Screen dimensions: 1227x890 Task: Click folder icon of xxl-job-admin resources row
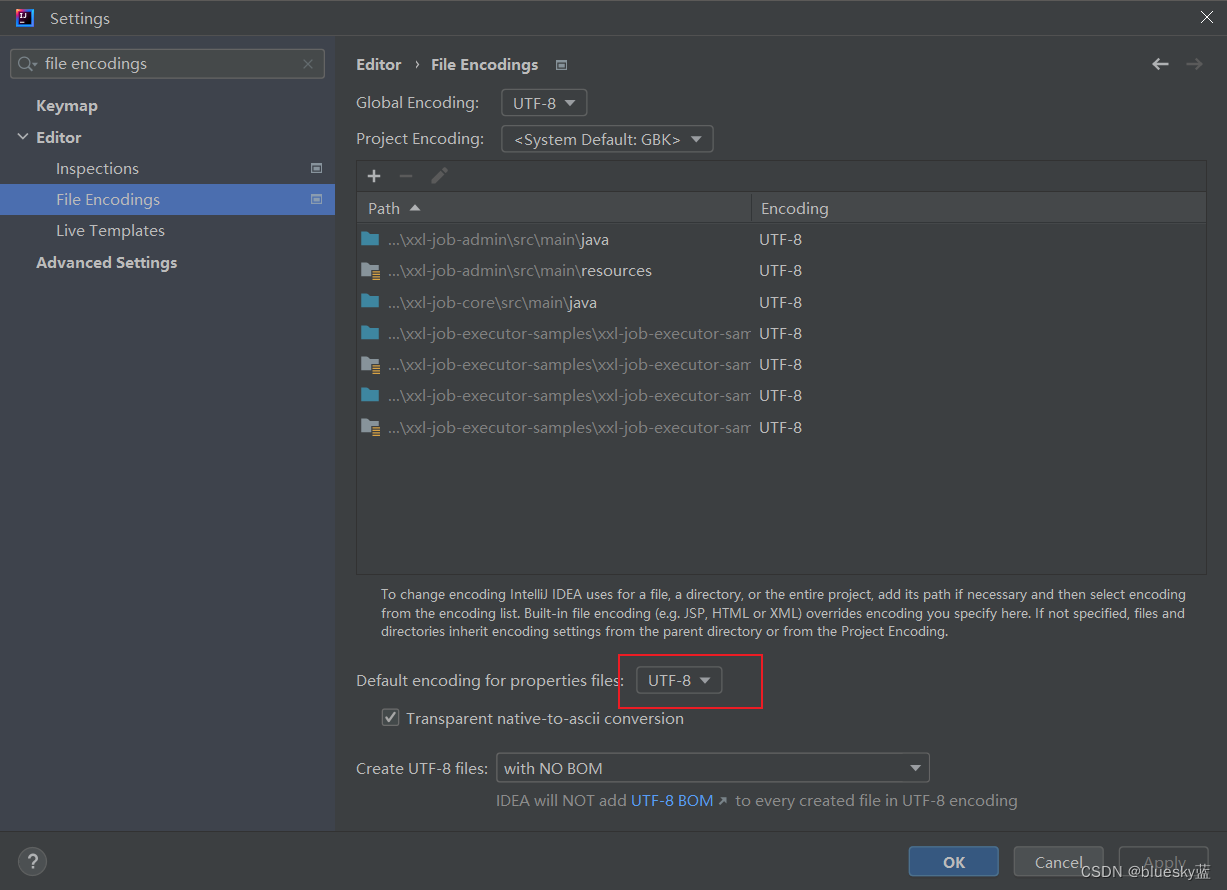(x=370, y=270)
